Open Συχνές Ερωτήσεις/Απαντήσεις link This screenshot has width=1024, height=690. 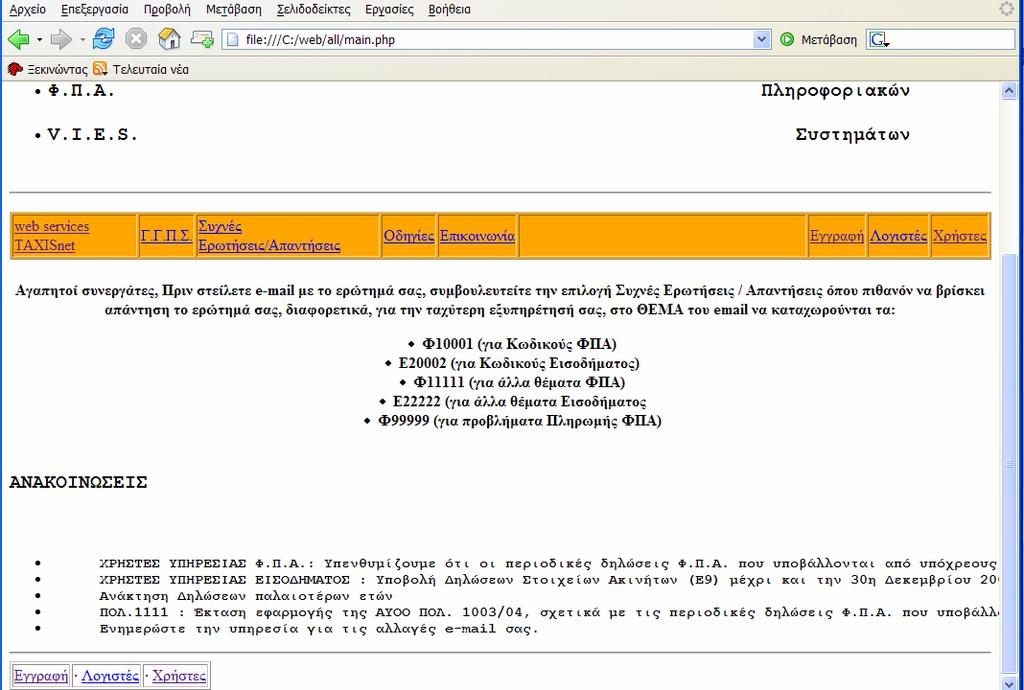point(269,236)
